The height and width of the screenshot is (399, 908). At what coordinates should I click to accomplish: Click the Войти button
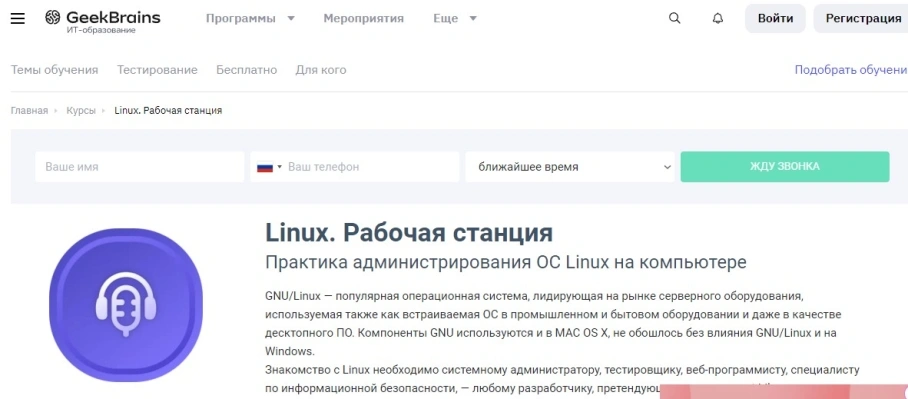pyautogui.click(x=775, y=19)
